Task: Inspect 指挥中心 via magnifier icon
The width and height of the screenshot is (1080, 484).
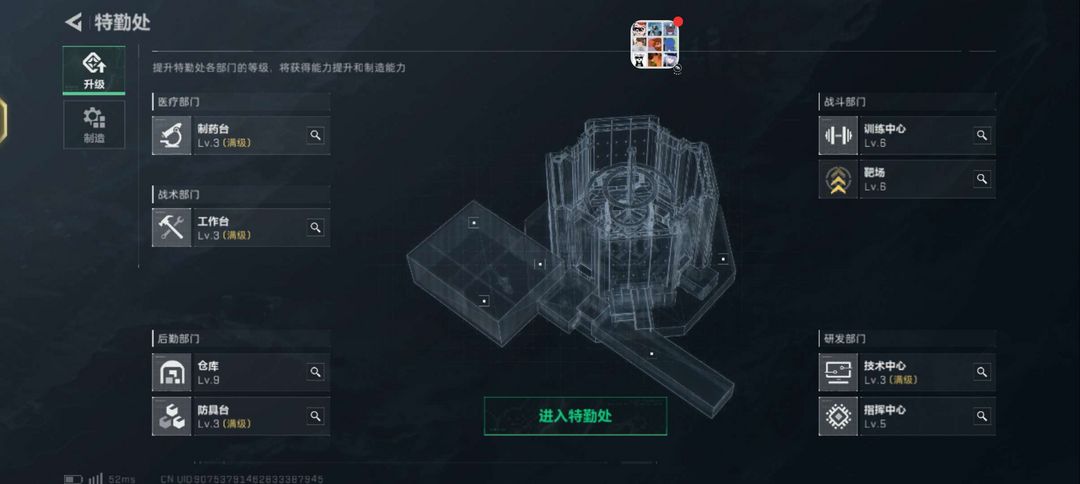Action: coord(982,416)
